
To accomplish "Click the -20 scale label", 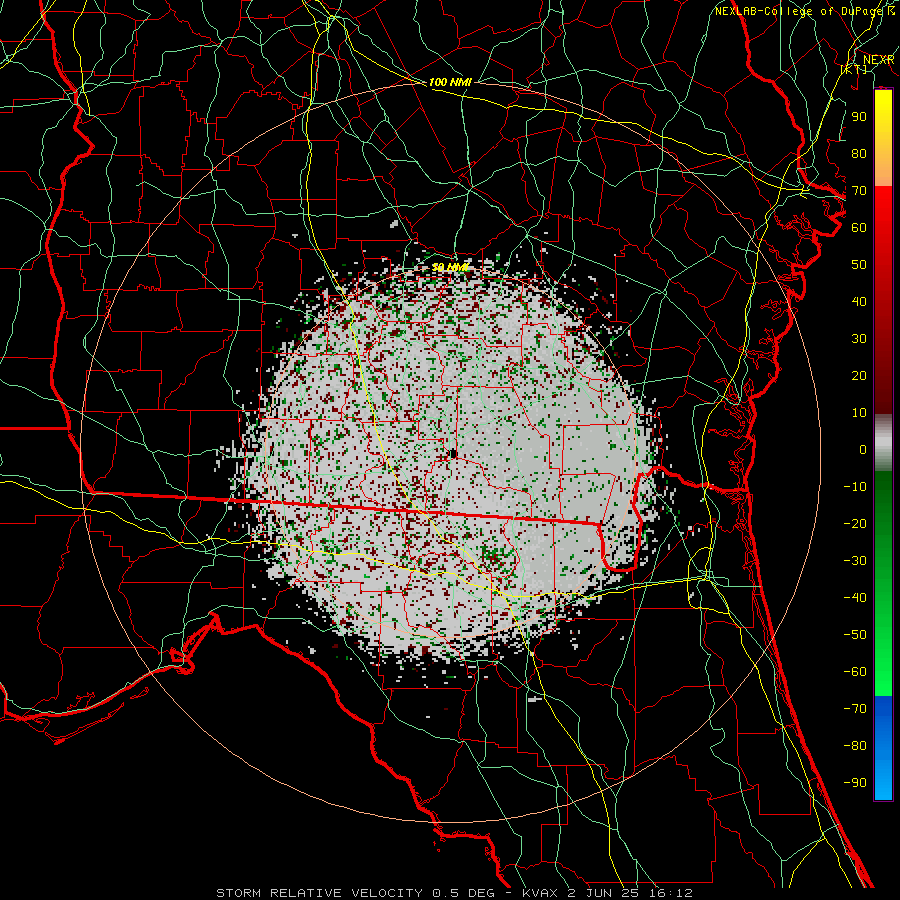I will click(x=855, y=523).
